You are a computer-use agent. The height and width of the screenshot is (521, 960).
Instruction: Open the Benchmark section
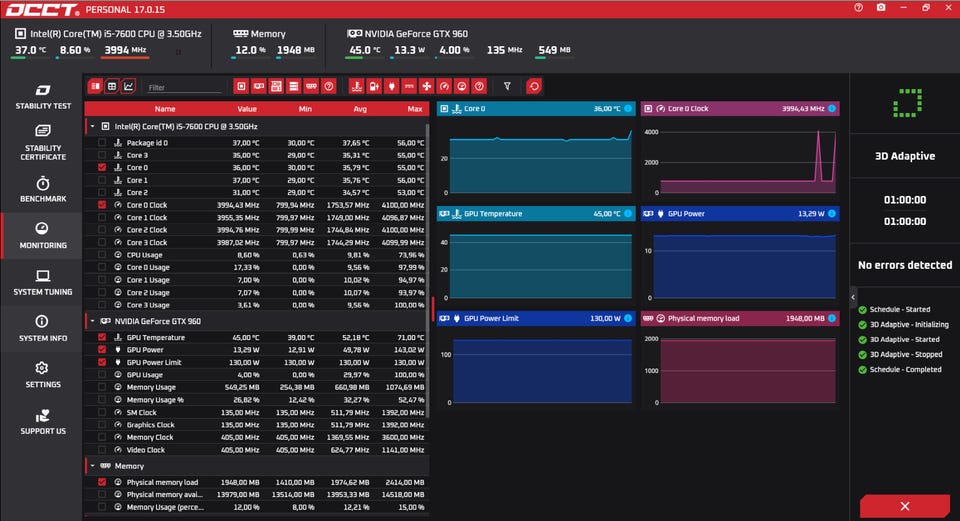42,189
